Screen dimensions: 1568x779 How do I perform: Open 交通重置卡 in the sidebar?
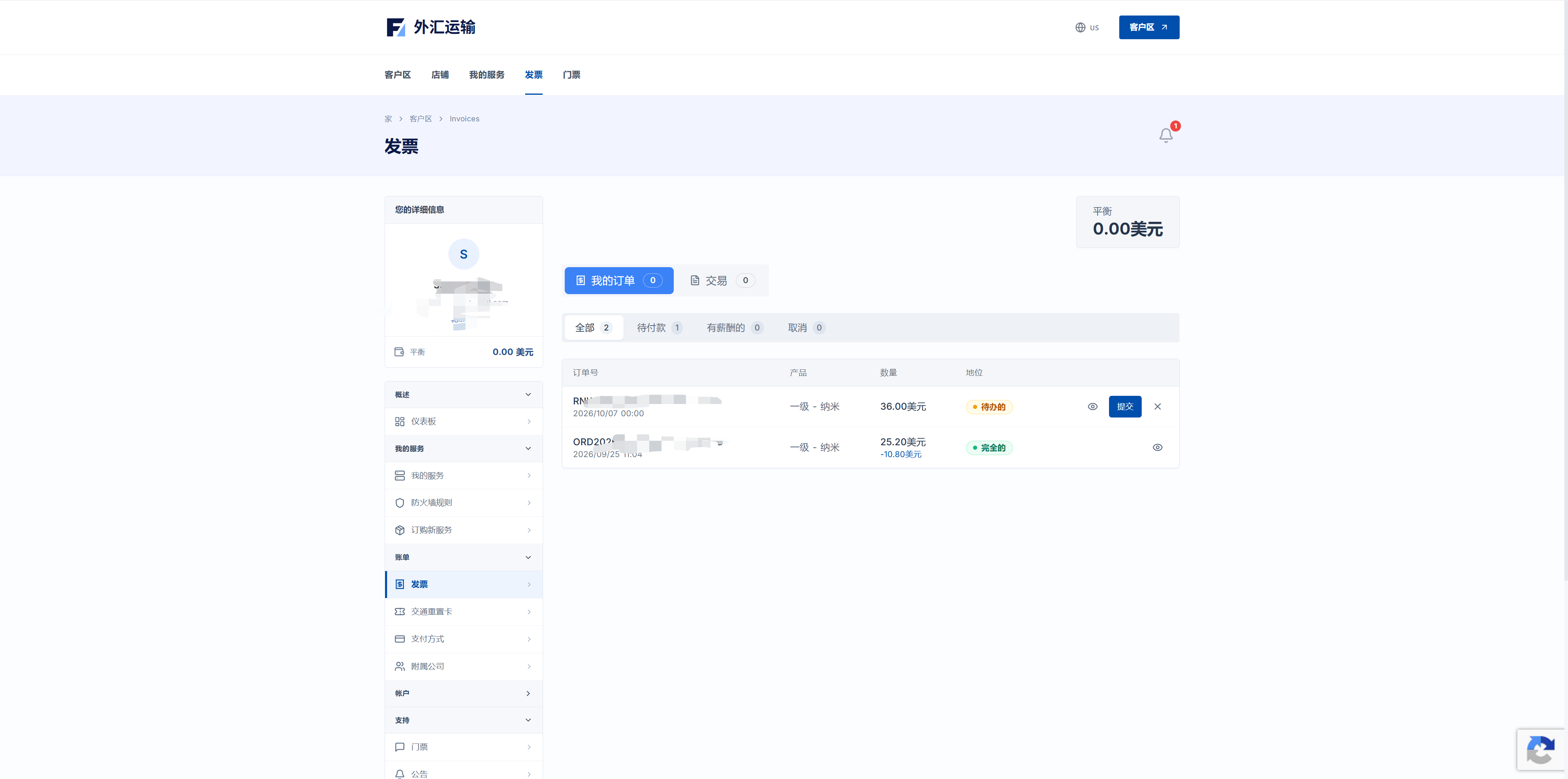464,612
